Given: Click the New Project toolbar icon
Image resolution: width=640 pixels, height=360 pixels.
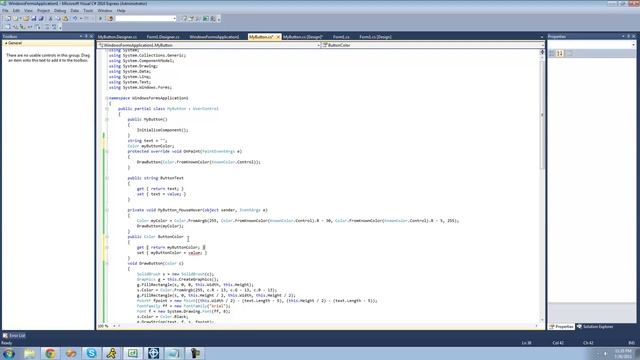Looking at the screenshot, I should [8, 19].
